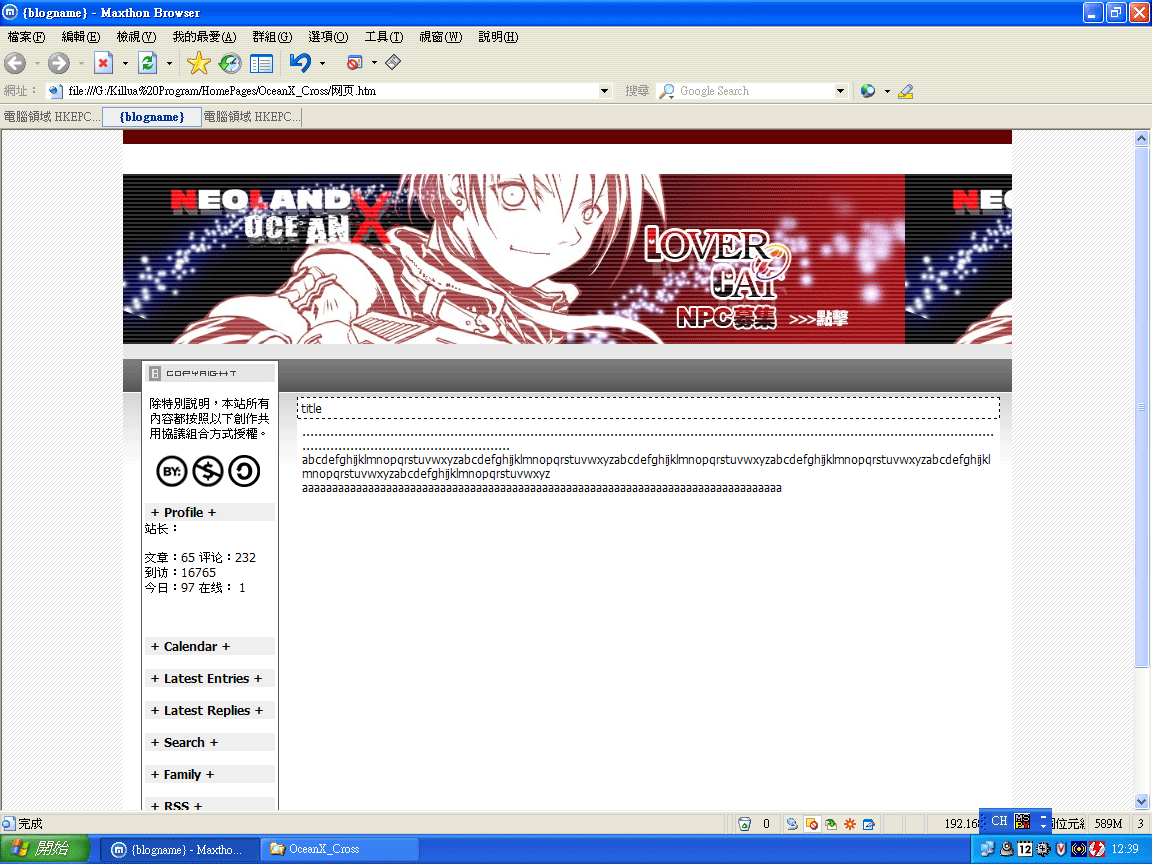Open Favorites with the yellow star icon
Screen dimensions: 1152x864
click(x=198, y=63)
